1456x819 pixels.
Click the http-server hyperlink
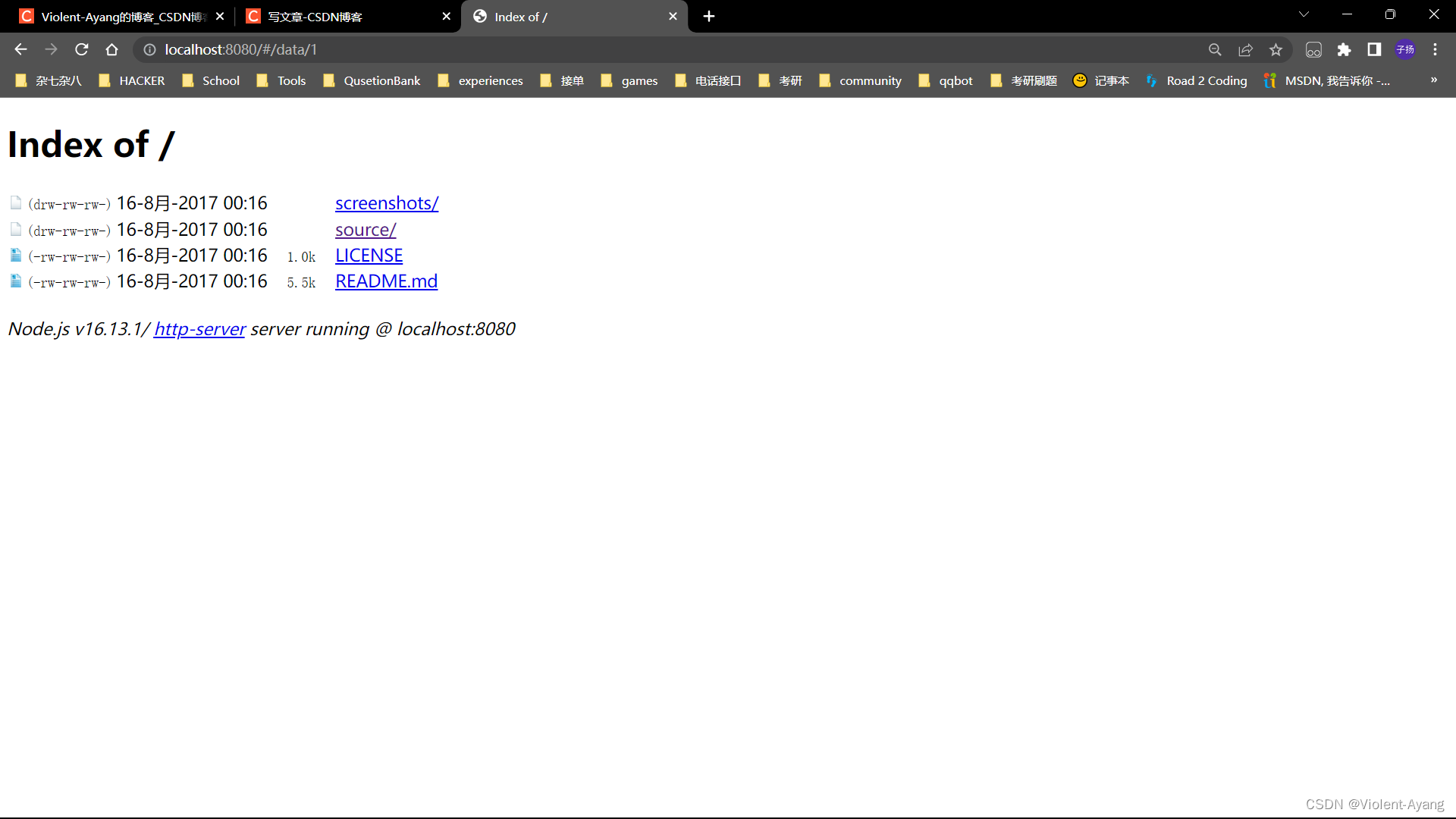coord(200,328)
